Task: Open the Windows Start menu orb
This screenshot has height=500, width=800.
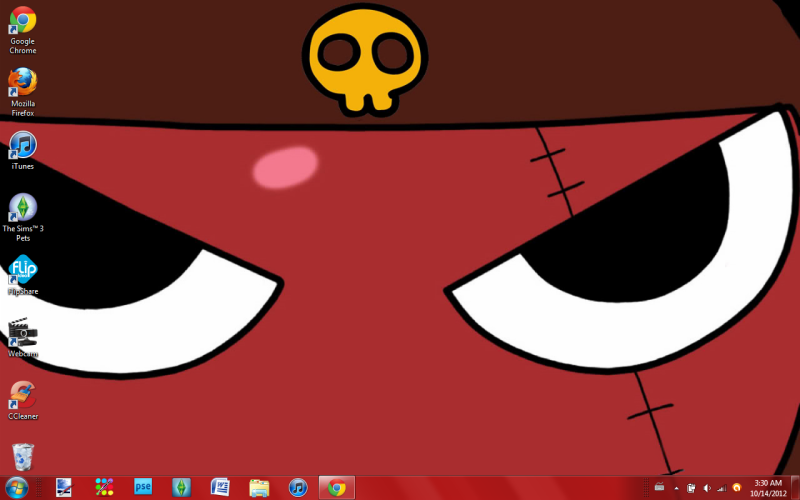Action: (16, 488)
